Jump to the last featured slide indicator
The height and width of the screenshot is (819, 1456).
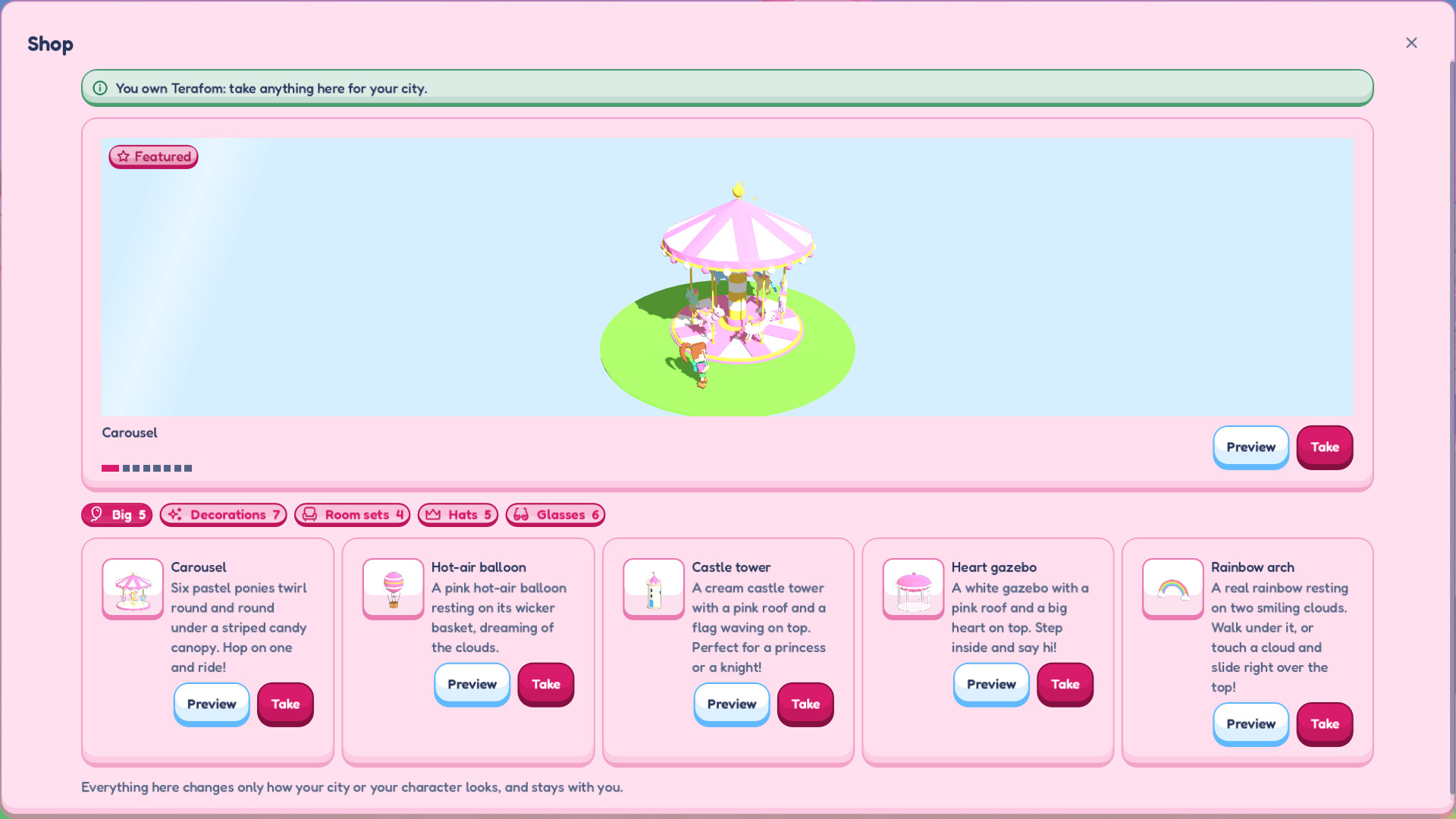(x=188, y=468)
